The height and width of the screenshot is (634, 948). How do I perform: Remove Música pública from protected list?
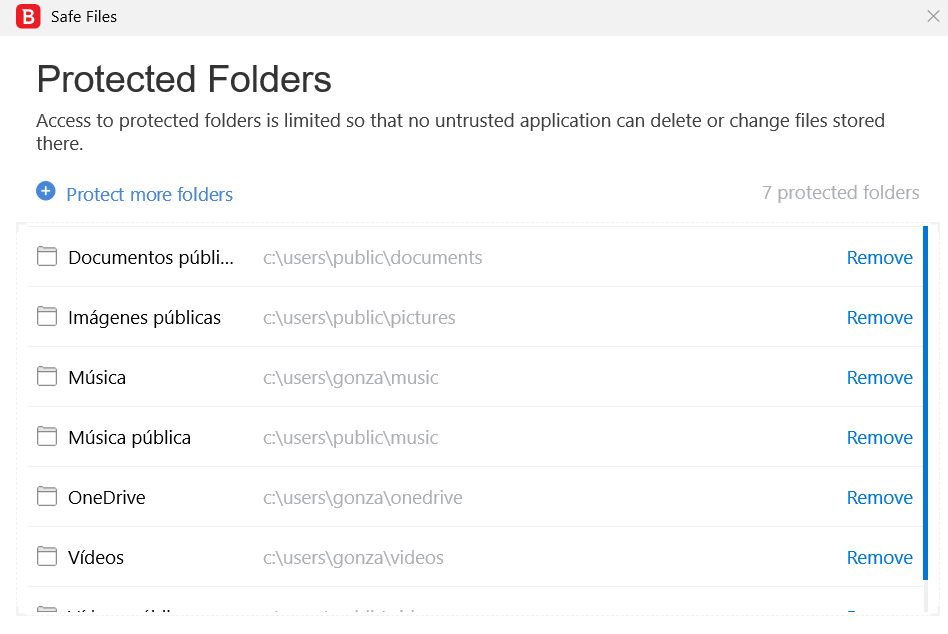[x=879, y=438]
